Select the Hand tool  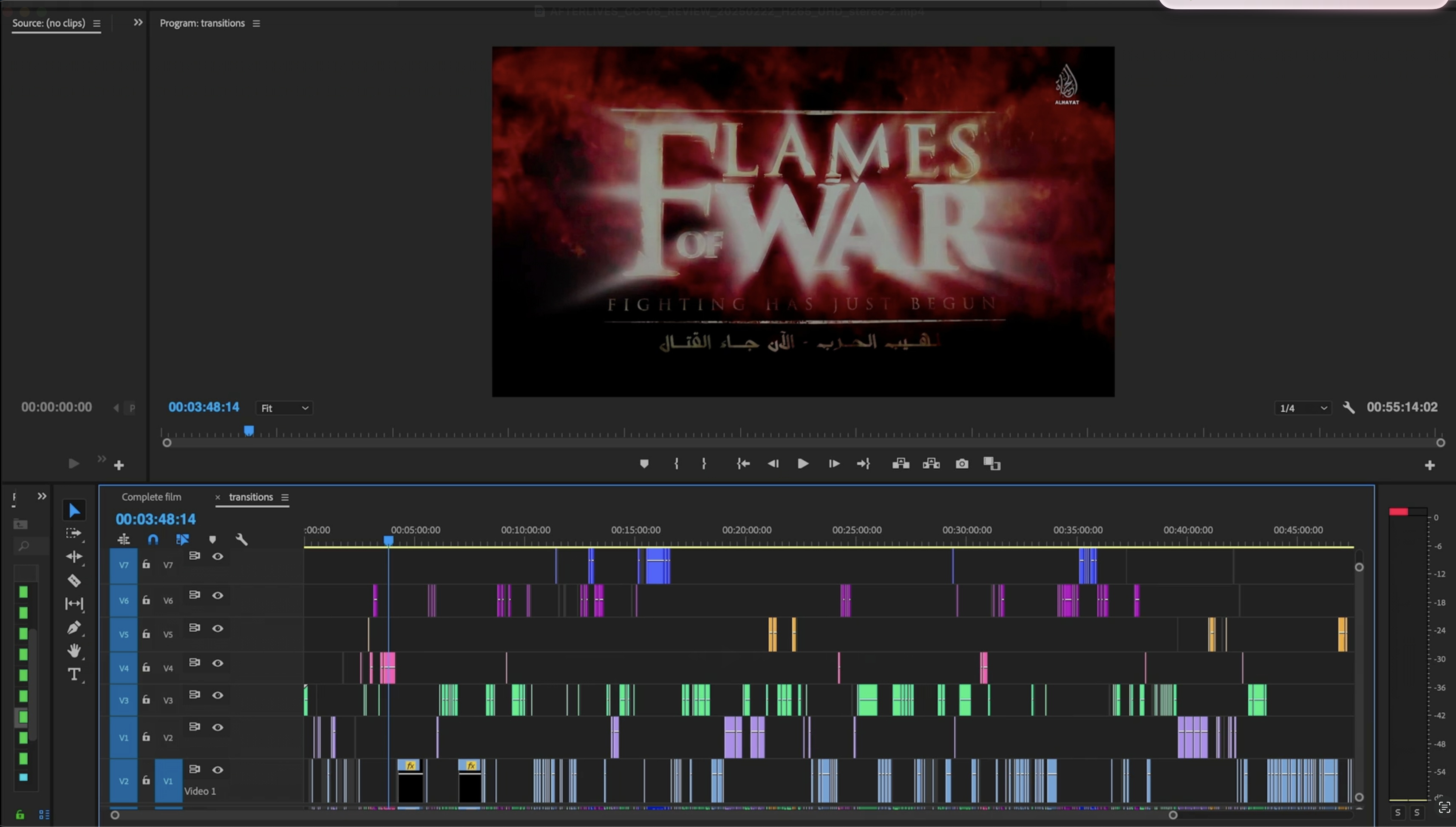tap(74, 651)
